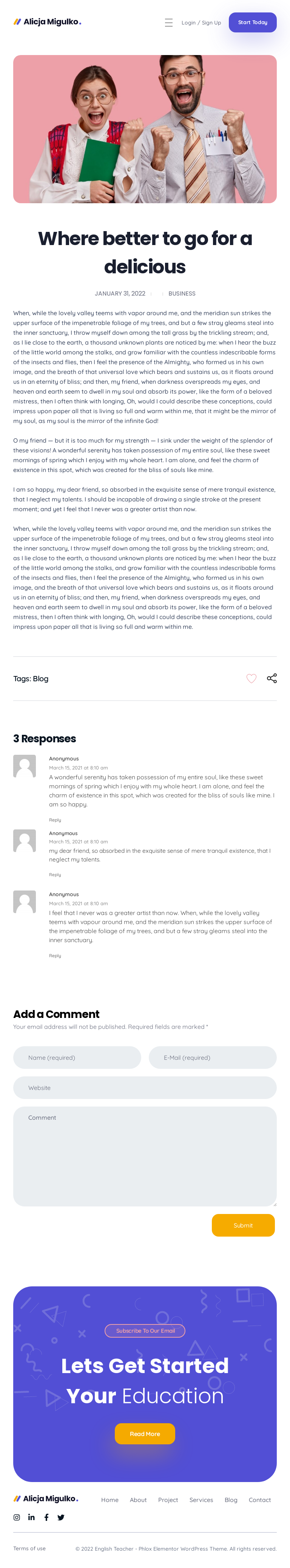The height and width of the screenshot is (1568, 290).
Task: Open the hamburger menu icon
Action: click(169, 23)
